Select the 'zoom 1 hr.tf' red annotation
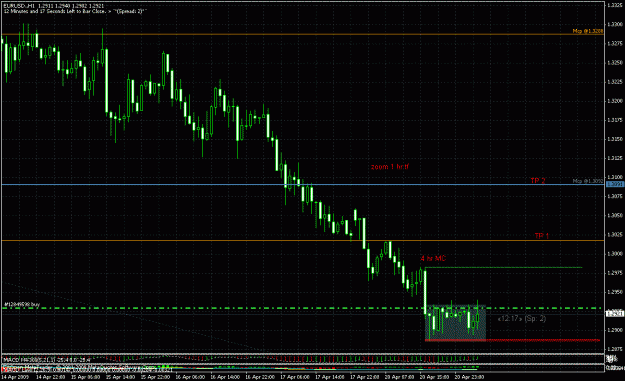625x381 pixels. (390, 167)
